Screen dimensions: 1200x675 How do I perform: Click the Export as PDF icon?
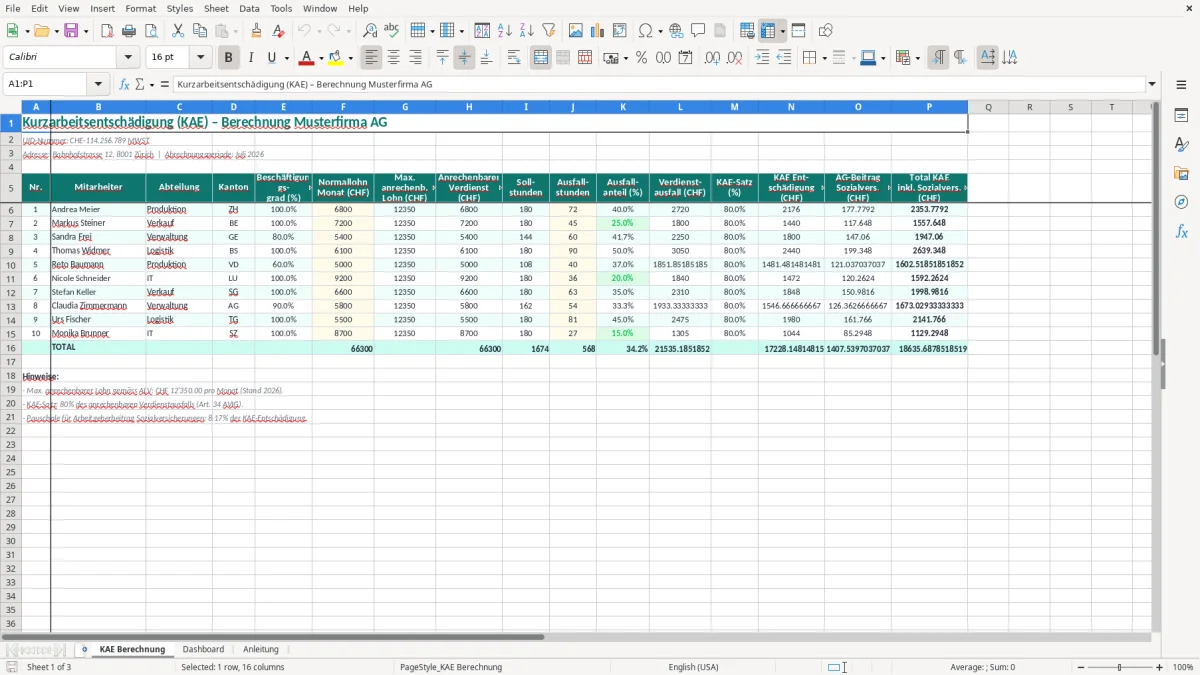(x=107, y=31)
